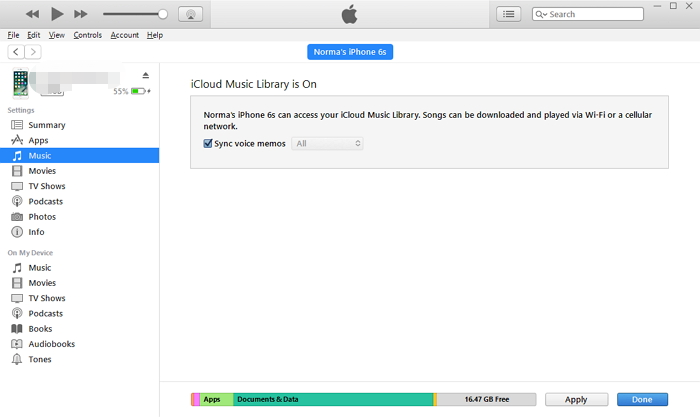Click the "Settings" section label in sidebar

tap(21, 110)
